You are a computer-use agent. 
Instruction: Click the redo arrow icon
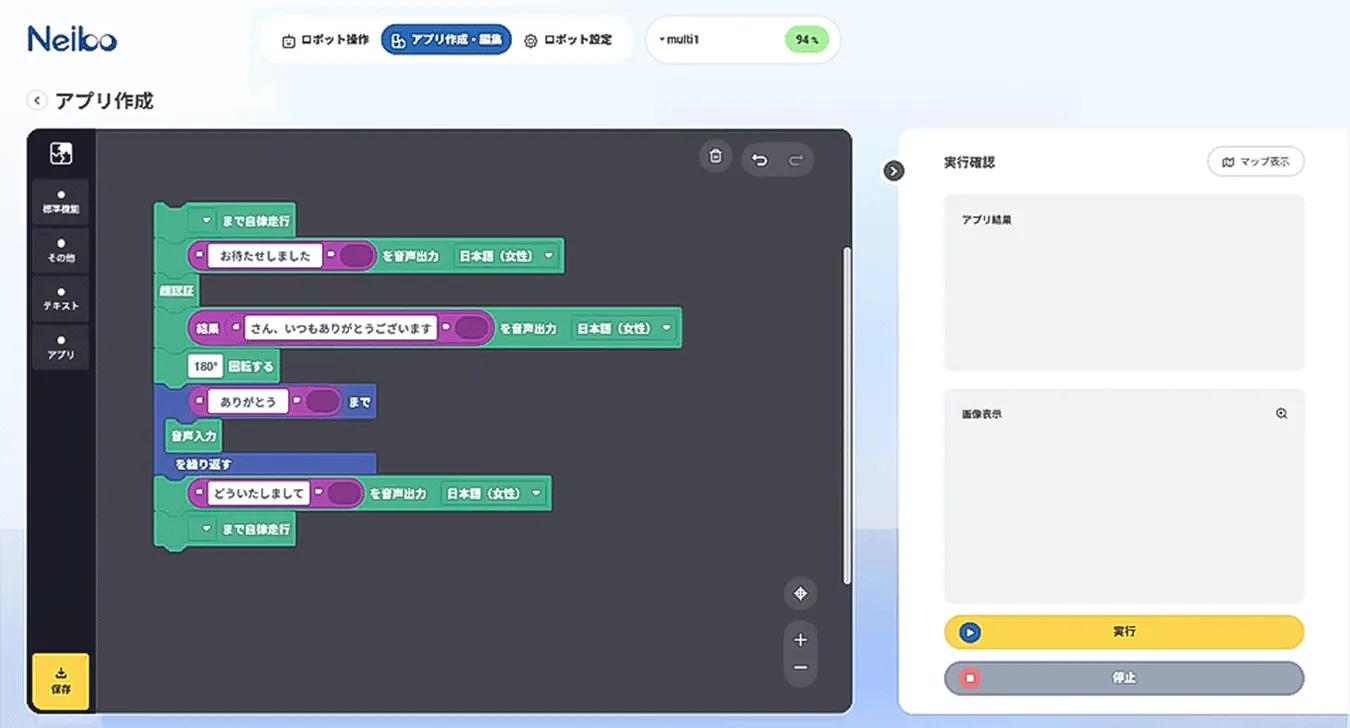(x=796, y=160)
